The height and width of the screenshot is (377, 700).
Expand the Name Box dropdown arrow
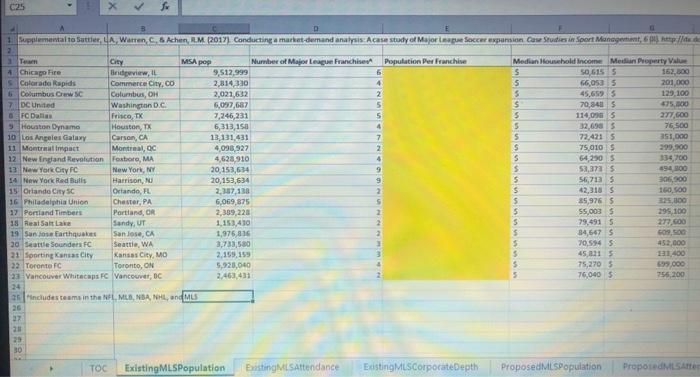click(70, 5)
